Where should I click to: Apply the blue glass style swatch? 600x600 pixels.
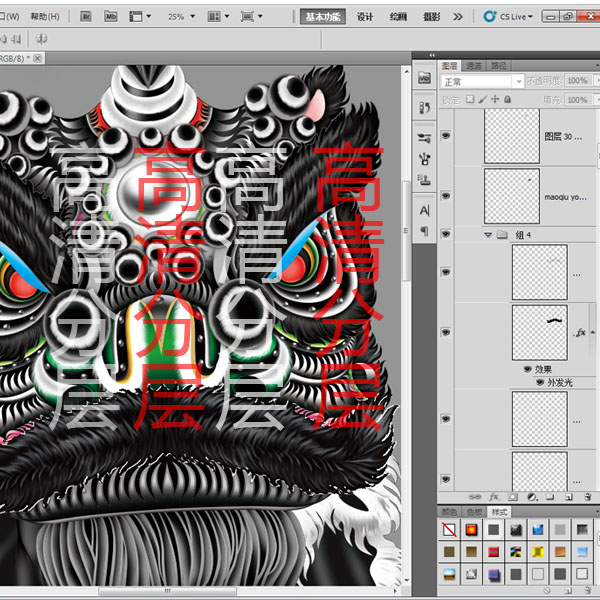[x=538, y=530]
